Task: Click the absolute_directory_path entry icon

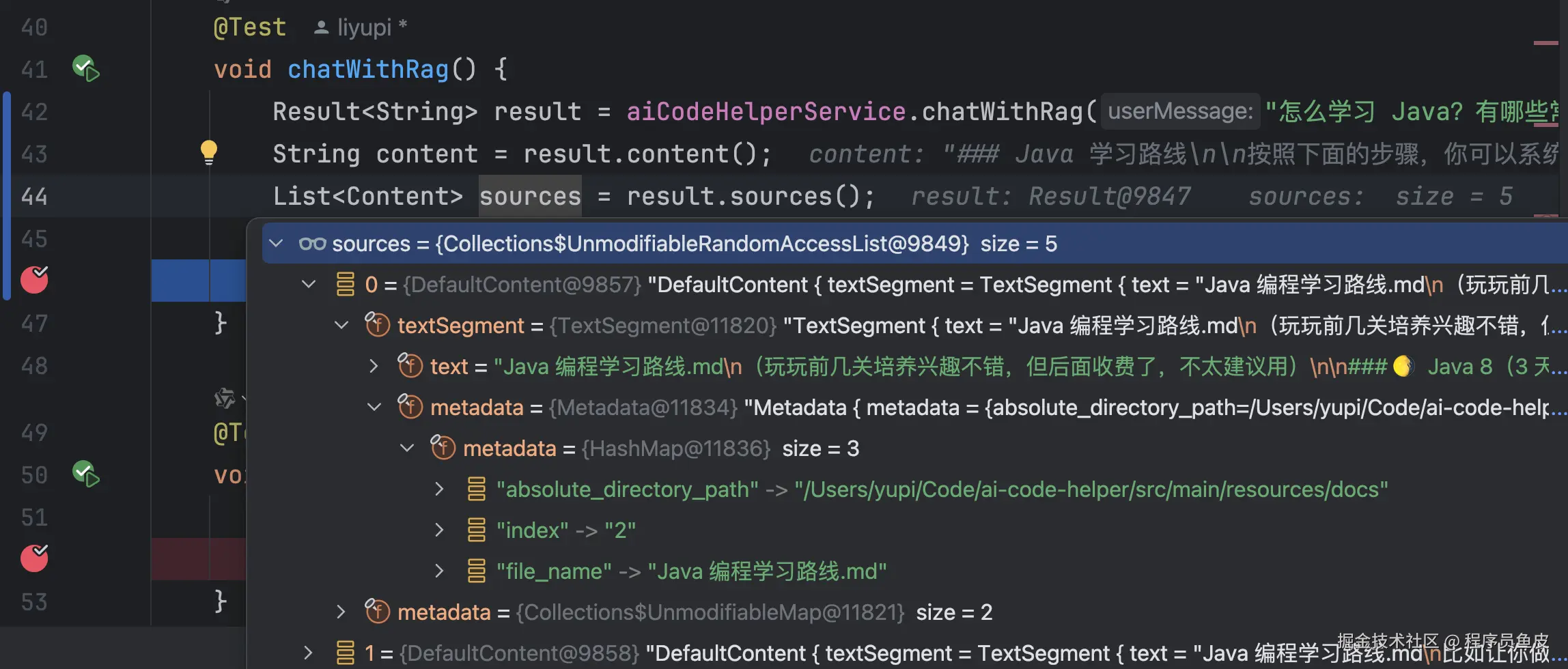Action: click(x=476, y=489)
